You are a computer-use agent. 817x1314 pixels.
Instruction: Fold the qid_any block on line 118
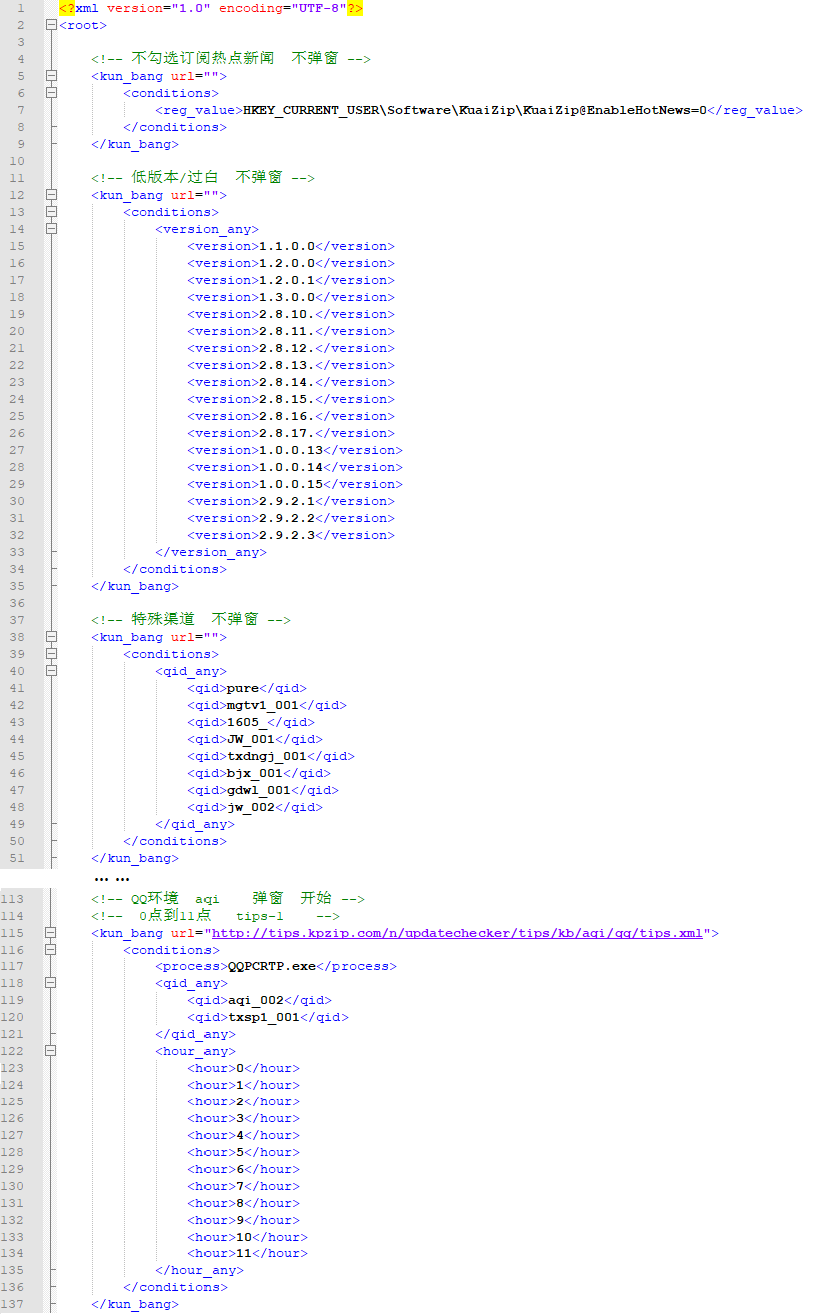pyautogui.click(x=51, y=984)
